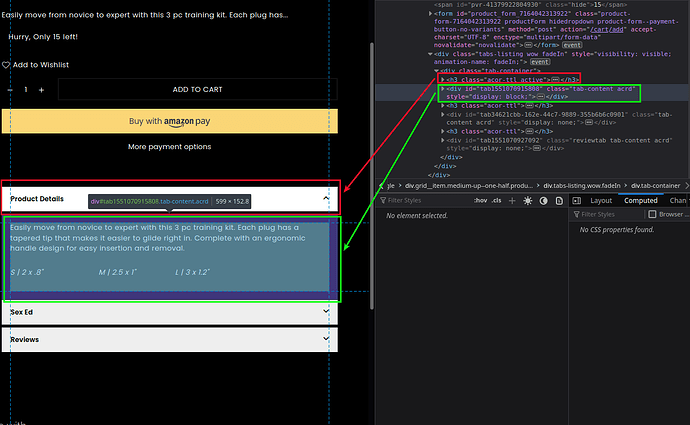Toggle light color scheme simulation sun icon
This screenshot has height=425, width=690.
click(527, 200)
